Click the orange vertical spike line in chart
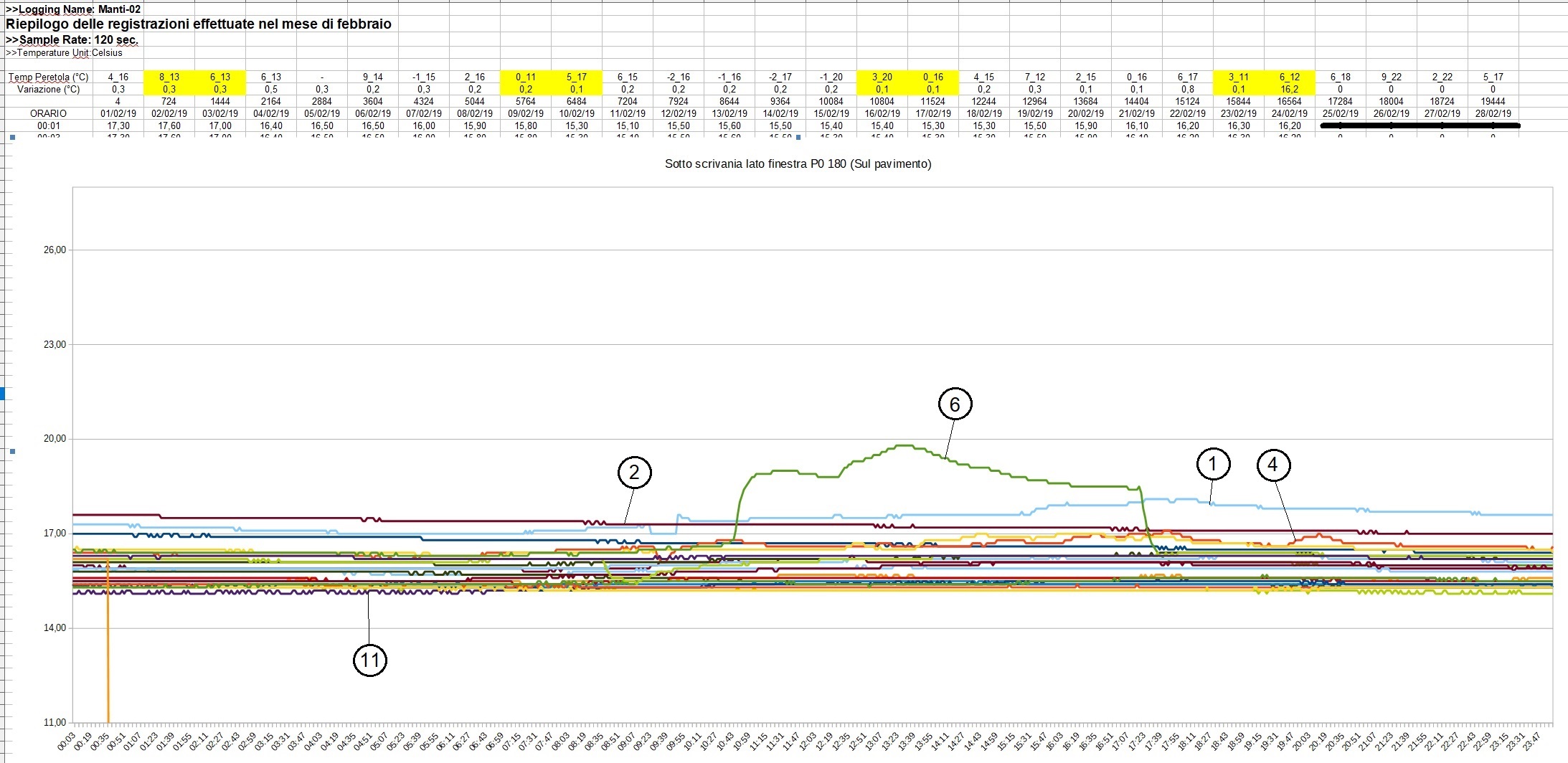1568x763 pixels. [108, 645]
